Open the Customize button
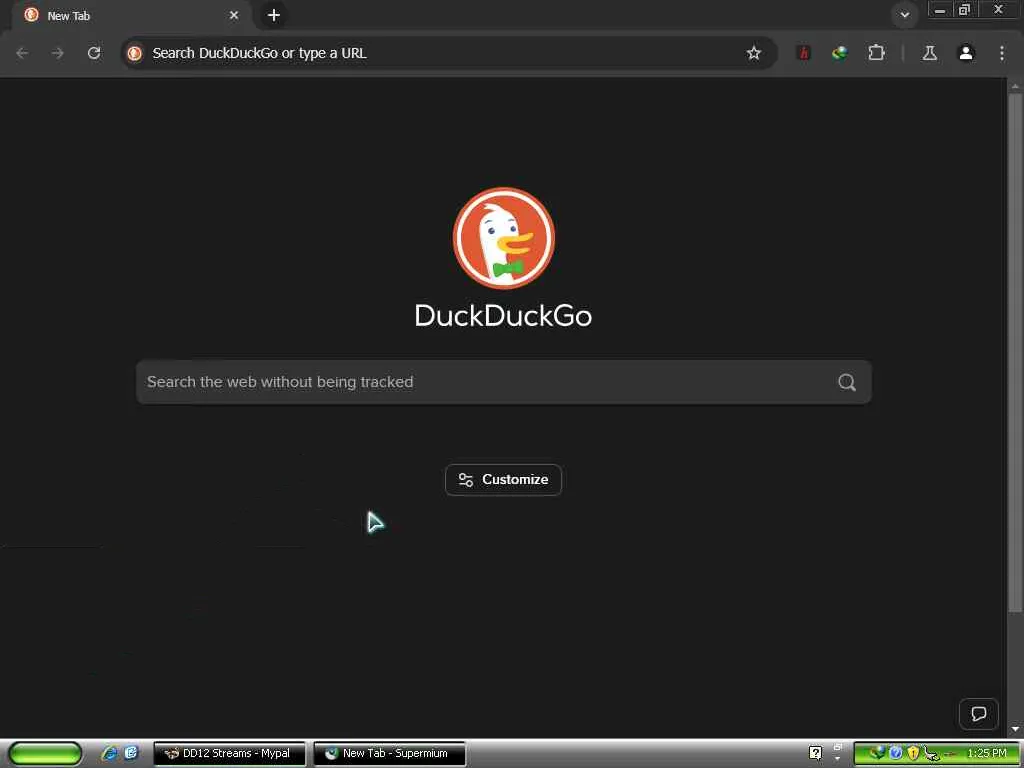This screenshot has width=1024, height=768. [x=503, y=479]
